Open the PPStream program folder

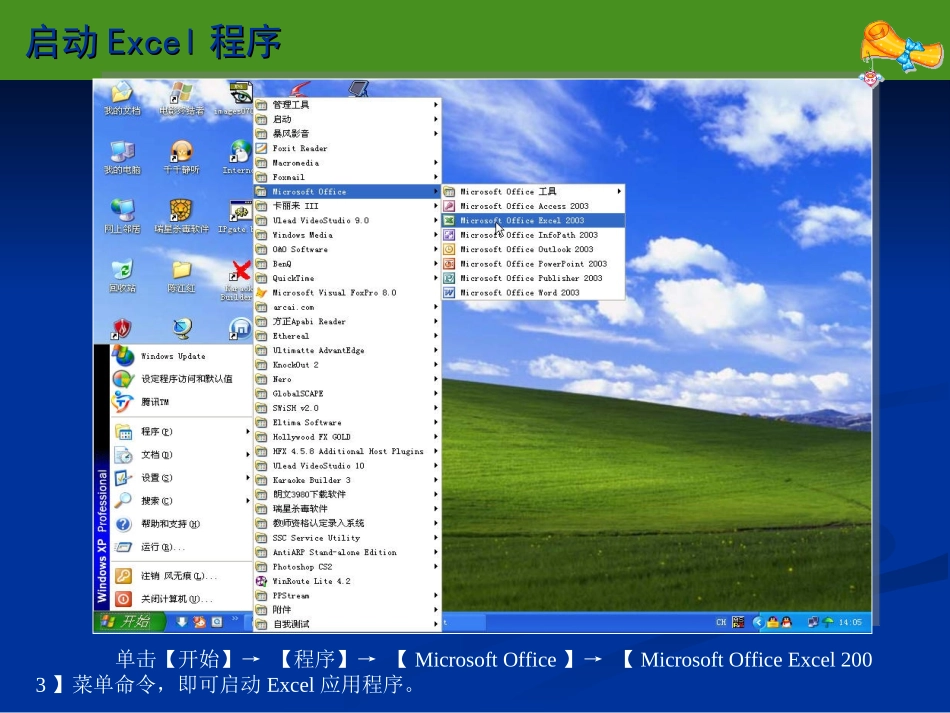tap(347, 595)
